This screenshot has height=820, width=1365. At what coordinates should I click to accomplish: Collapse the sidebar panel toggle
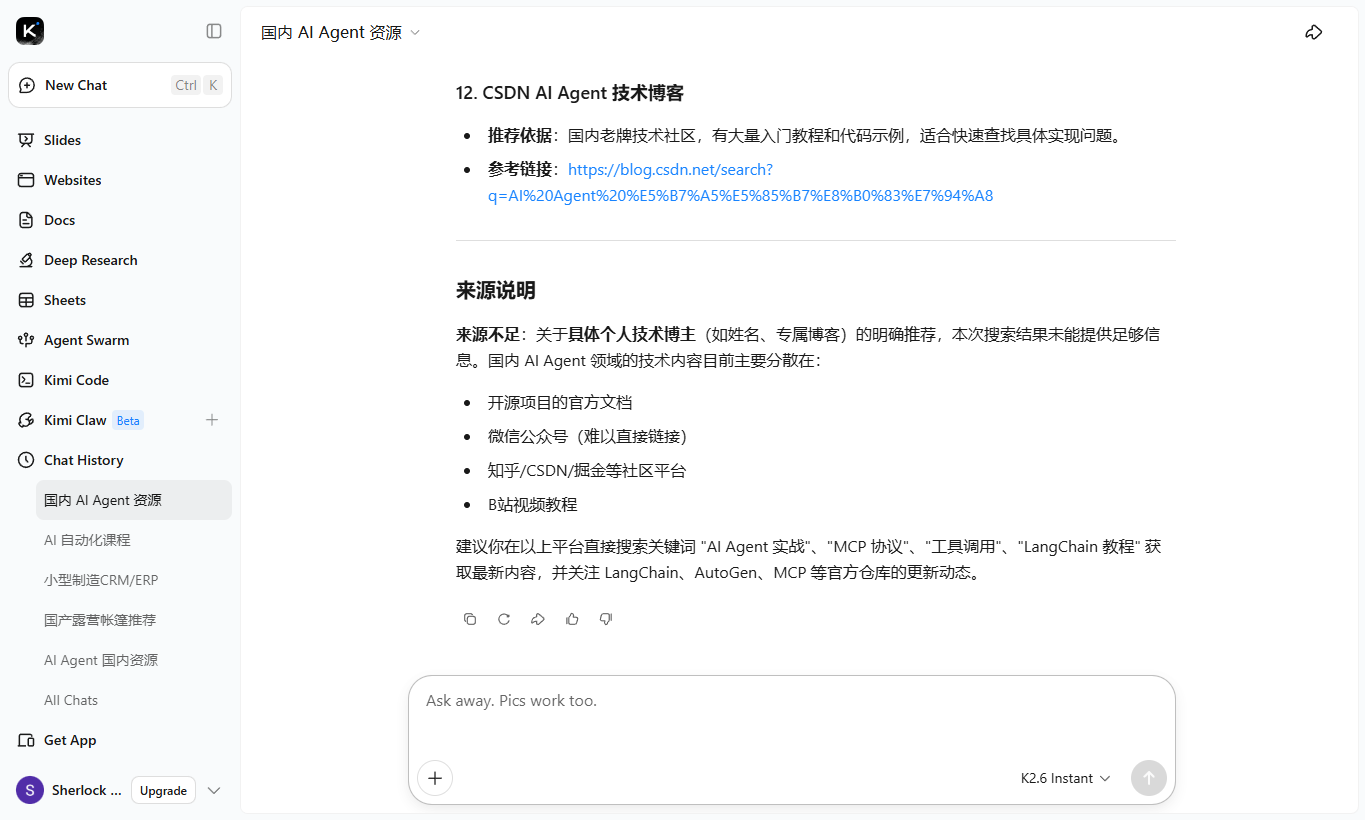tap(214, 31)
